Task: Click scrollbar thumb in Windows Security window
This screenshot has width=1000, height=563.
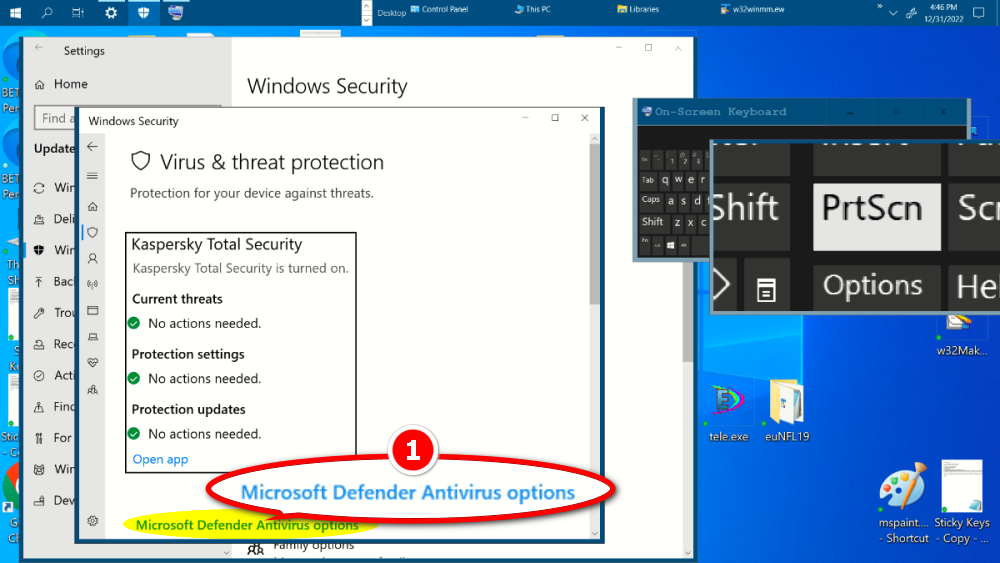Action: [594, 223]
